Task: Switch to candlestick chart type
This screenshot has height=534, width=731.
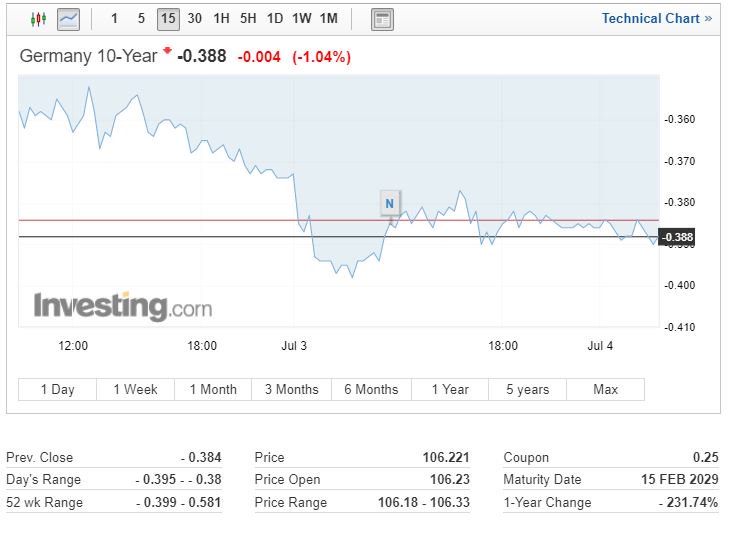Action: click(x=39, y=18)
